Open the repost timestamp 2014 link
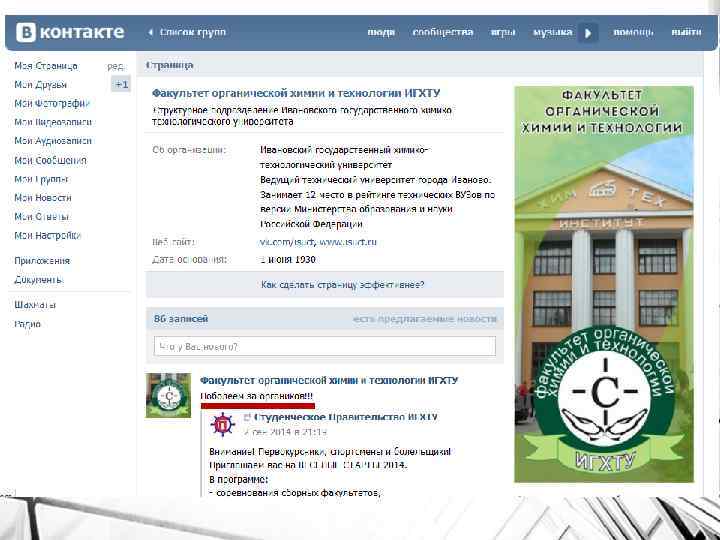This screenshot has height=540, width=720. click(285, 432)
